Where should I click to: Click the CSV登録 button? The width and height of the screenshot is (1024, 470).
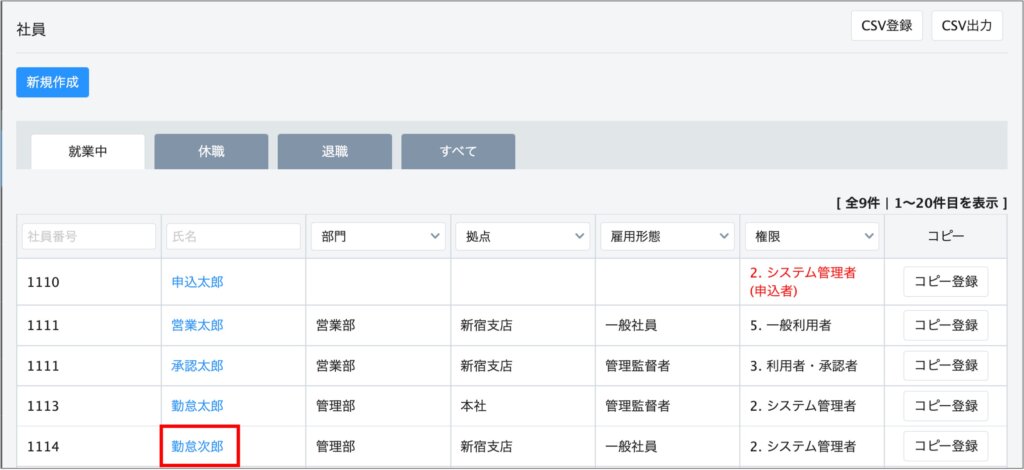[886, 26]
